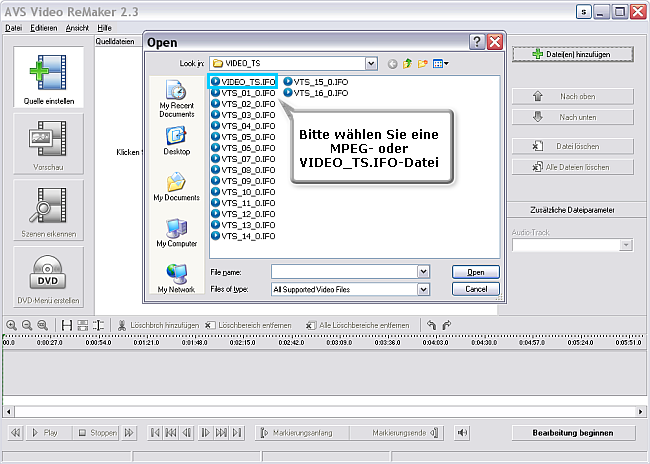
Task: Open the Editieren menu
Action: [x=44, y=28]
